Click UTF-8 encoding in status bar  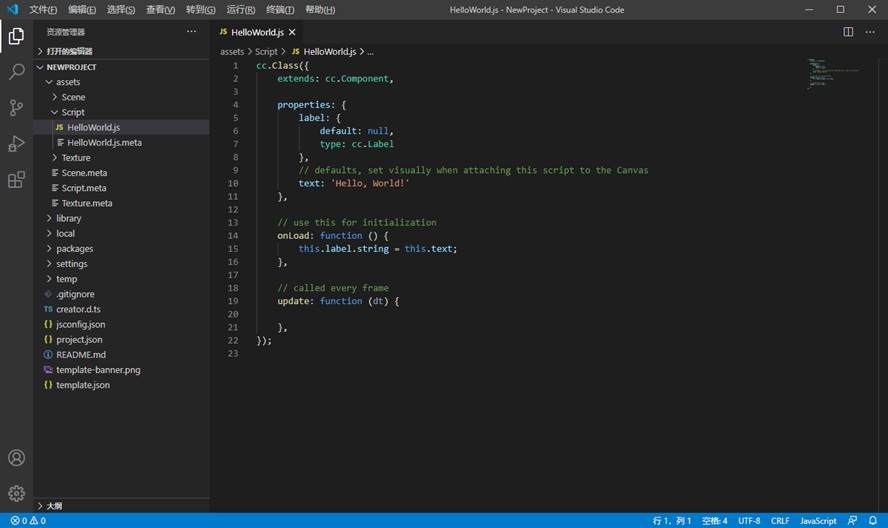[749, 521]
